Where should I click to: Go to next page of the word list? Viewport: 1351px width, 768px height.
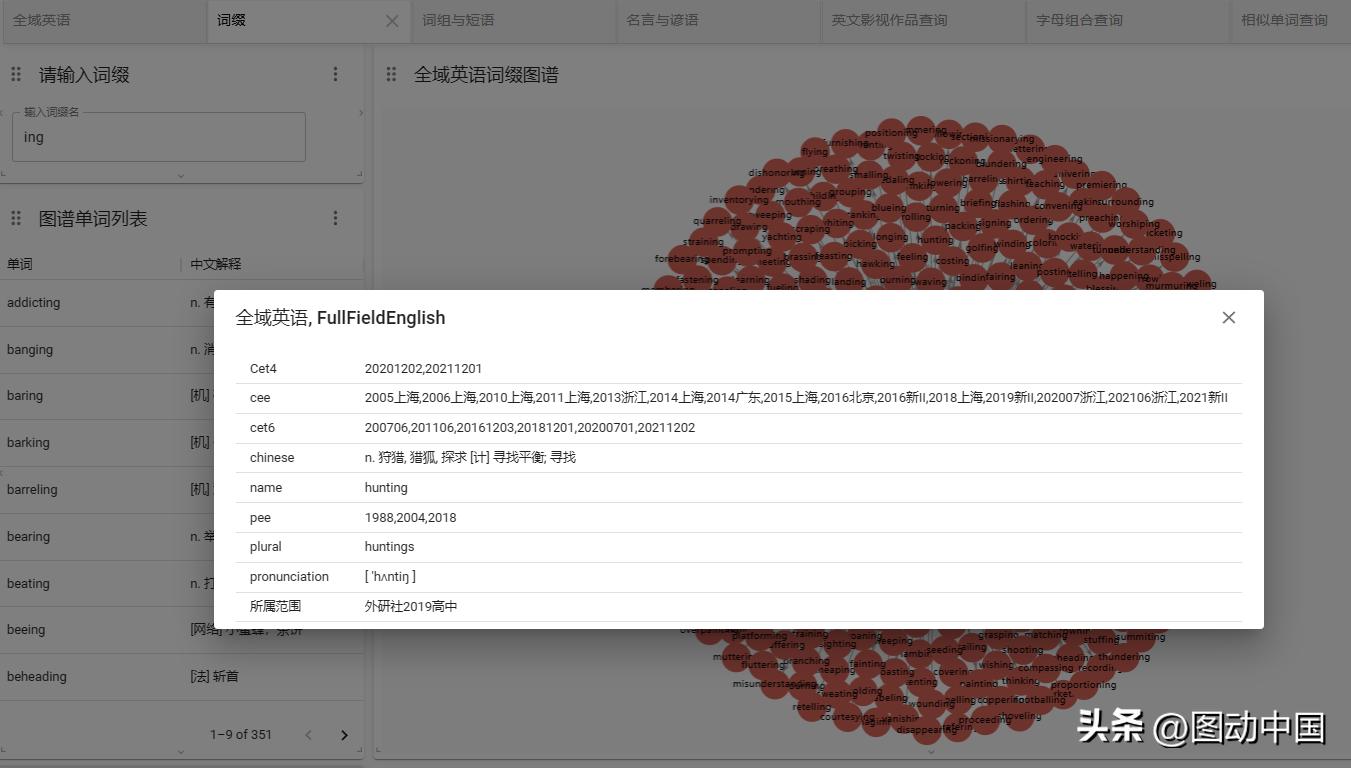344,734
